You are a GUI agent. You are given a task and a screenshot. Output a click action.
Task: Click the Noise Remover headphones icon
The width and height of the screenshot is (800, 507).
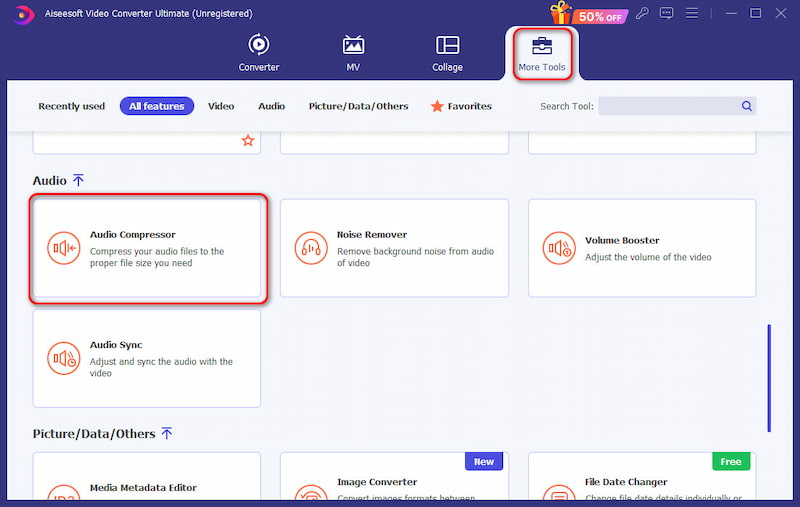tap(311, 248)
